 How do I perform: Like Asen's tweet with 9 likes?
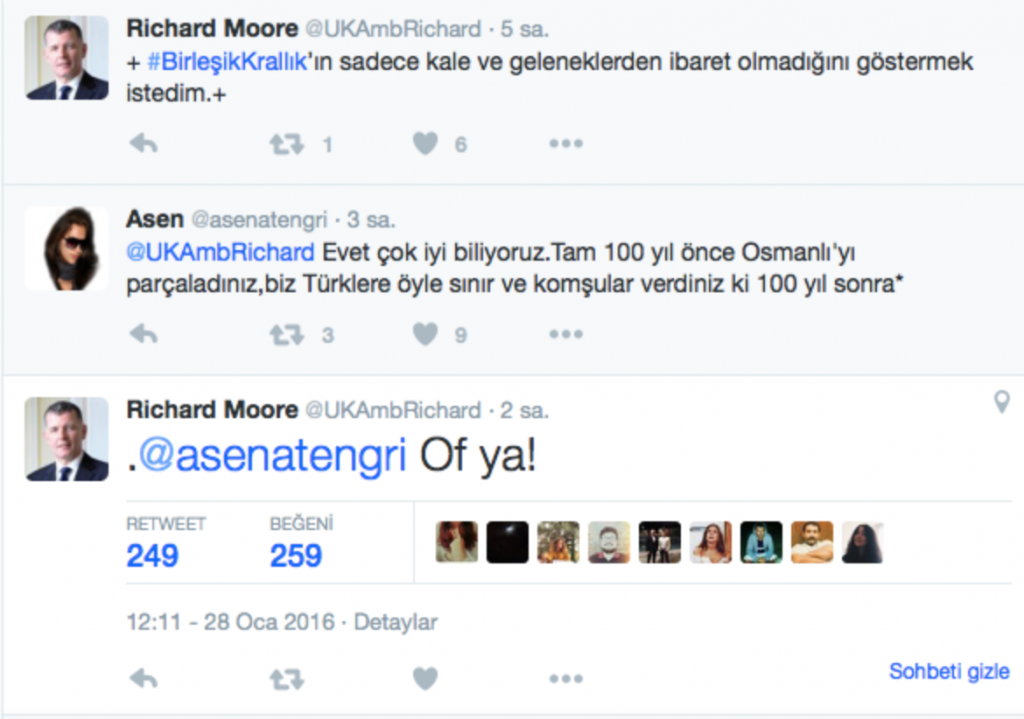point(426,334)
